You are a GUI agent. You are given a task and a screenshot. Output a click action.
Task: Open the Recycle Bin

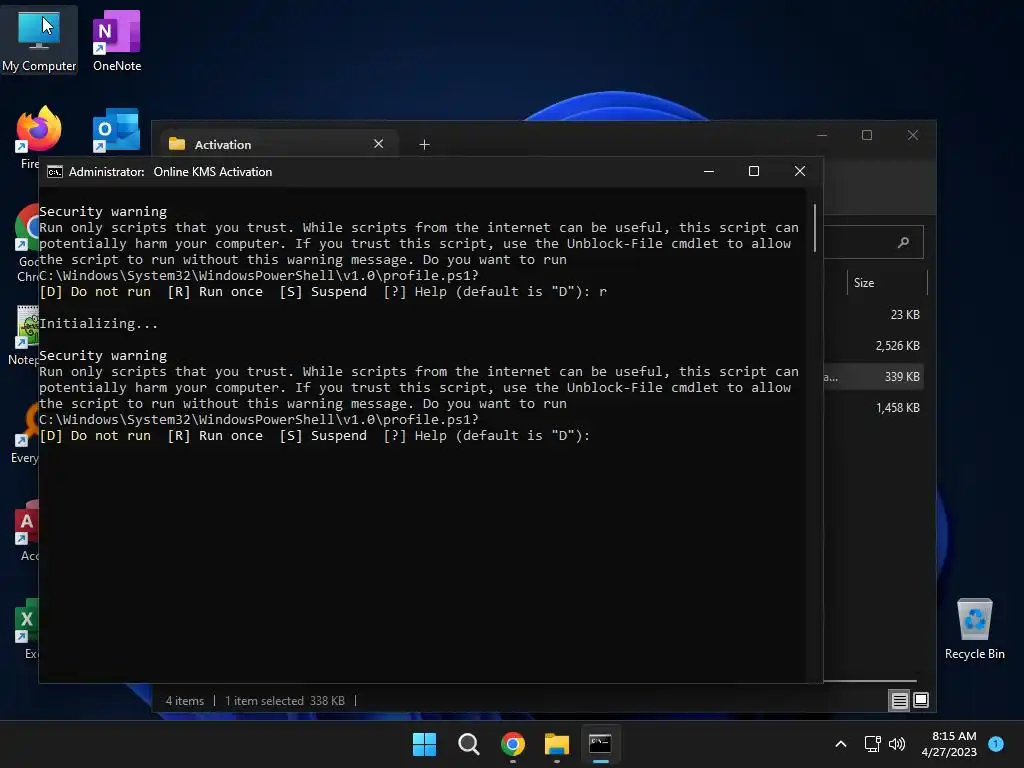coord(974,628)
